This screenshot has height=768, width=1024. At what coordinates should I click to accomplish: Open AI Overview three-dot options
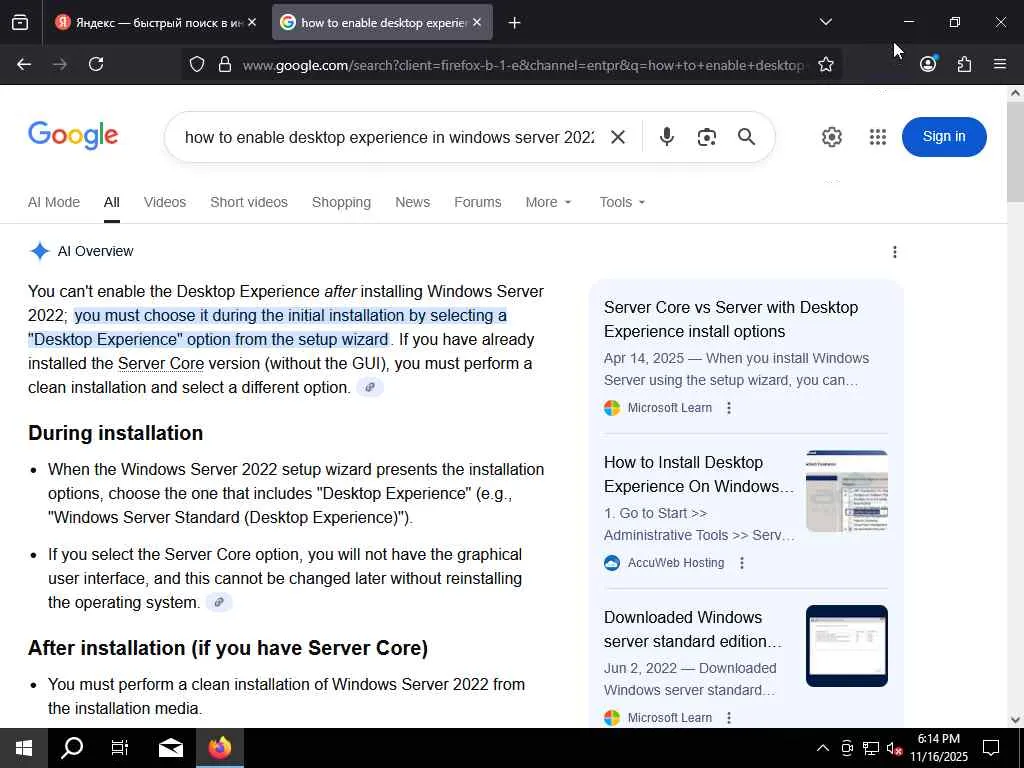(895, 252)
